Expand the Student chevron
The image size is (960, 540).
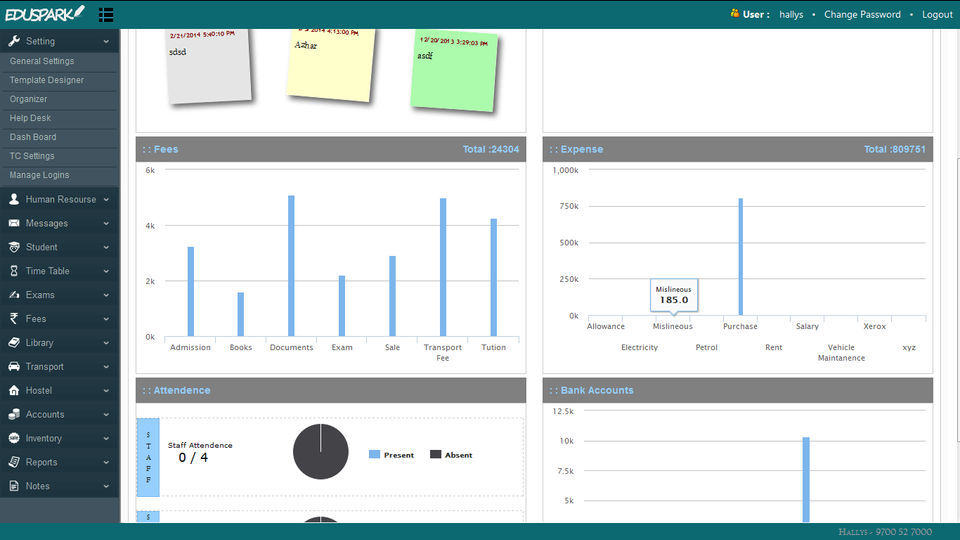(106, 247)
